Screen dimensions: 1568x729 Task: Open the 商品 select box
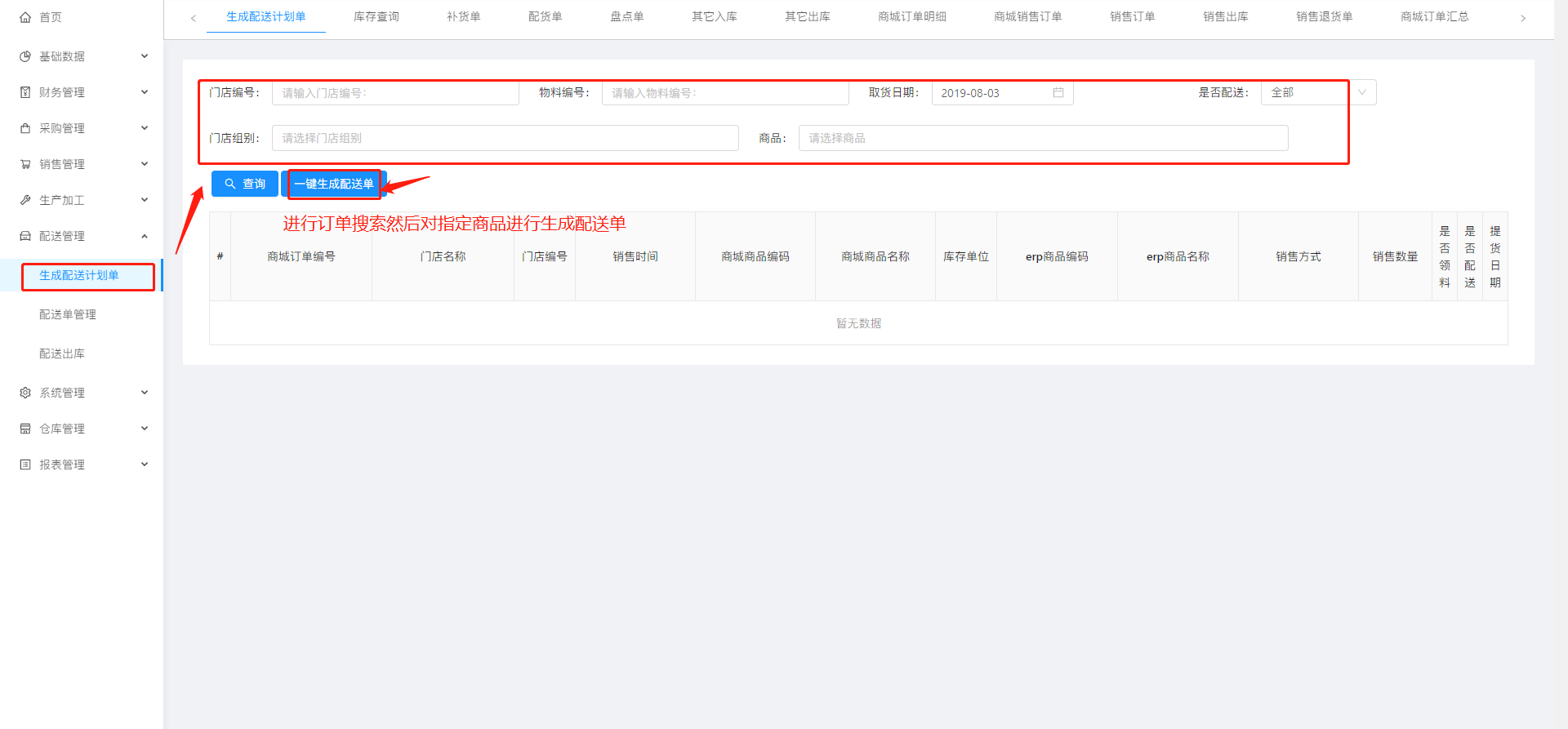1043,138
